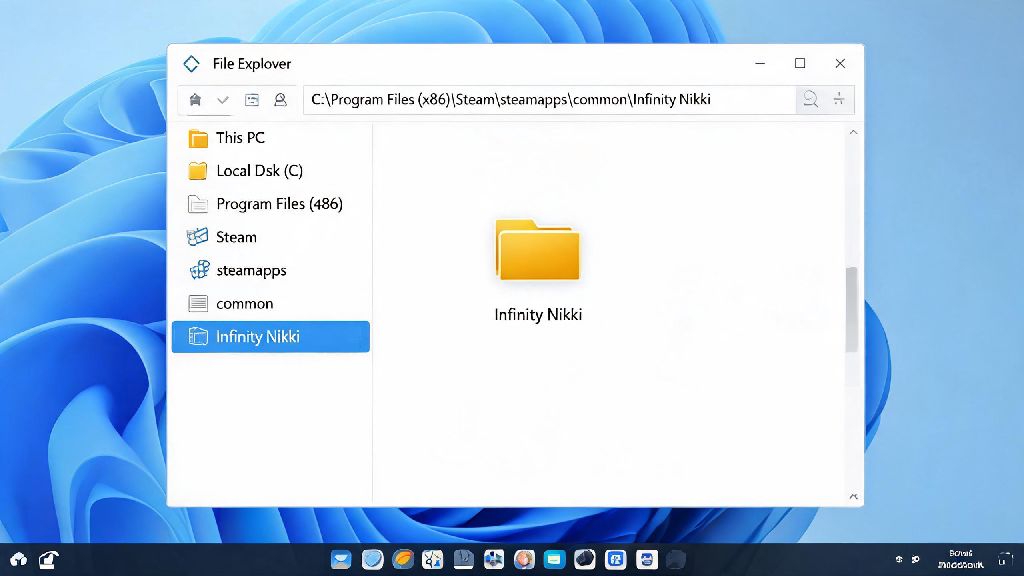Screen dimensions: 1024x576
Task: Click the home icon in the toolbar
Action: pos(195,100)
